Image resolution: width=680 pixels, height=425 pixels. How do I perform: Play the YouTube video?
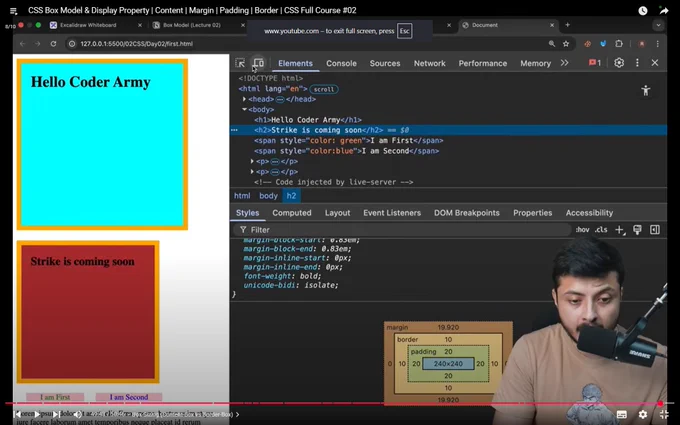click(37, 414)
